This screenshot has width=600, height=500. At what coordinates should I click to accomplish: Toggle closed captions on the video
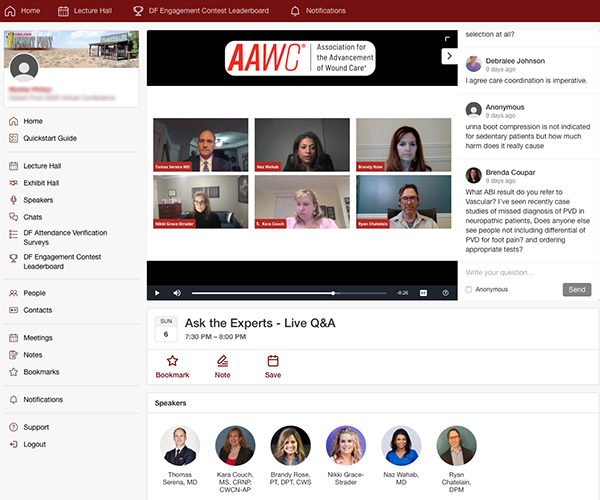[x=423, y=293]
